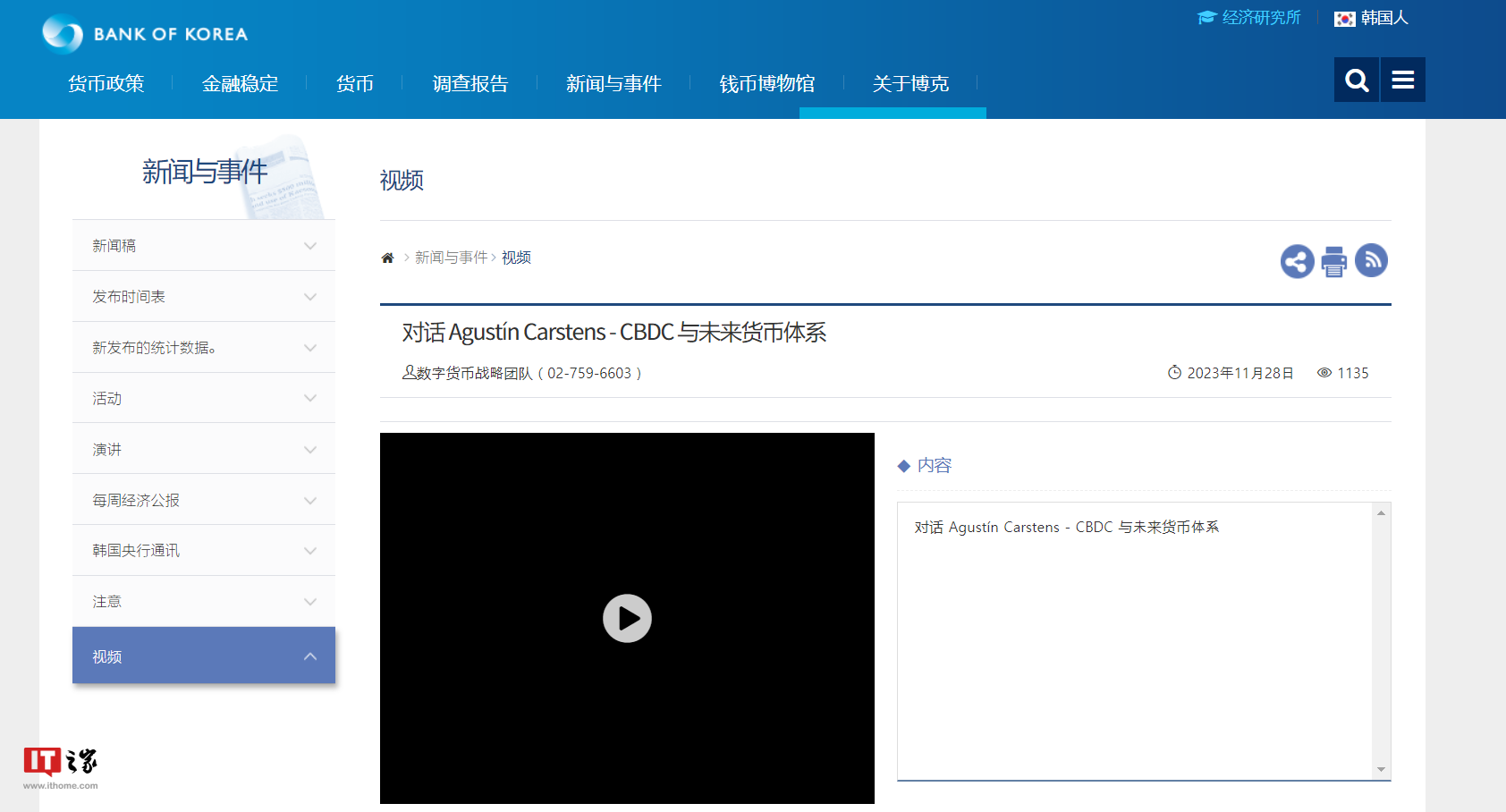Click the home breadcrumb icon
The image size is (1506, 812).
387,257
